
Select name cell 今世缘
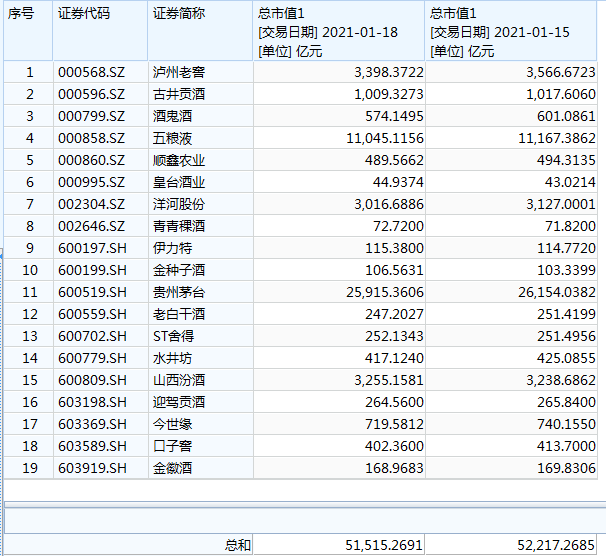[201, 425]
